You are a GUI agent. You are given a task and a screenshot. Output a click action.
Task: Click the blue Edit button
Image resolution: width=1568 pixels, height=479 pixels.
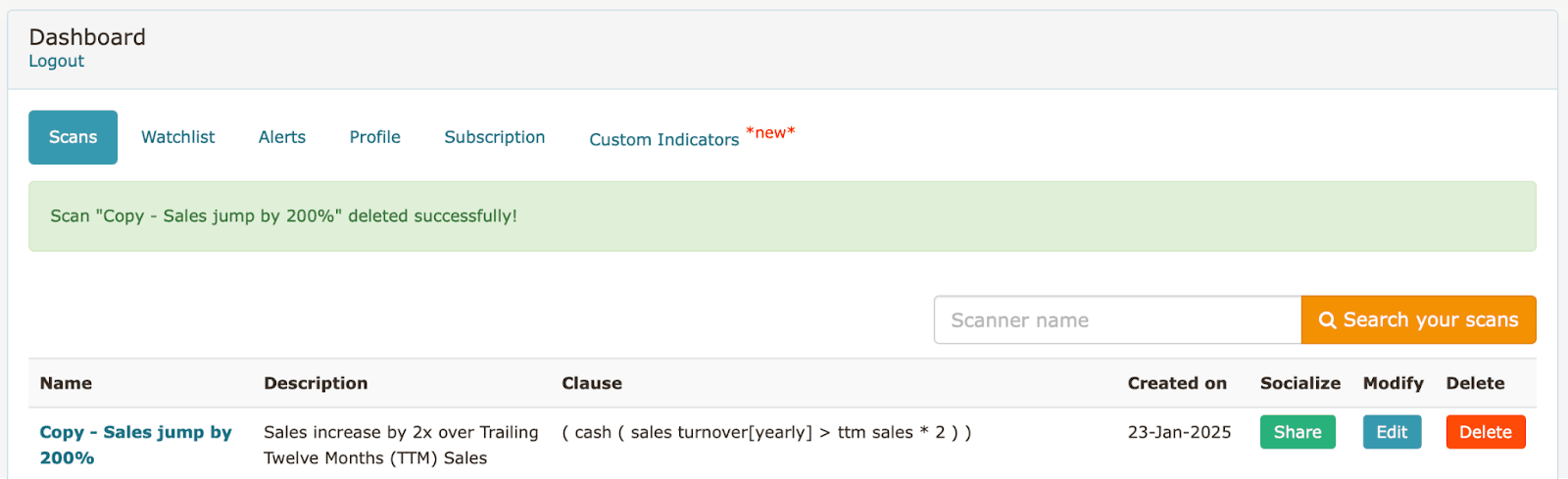coord(1392,432)
